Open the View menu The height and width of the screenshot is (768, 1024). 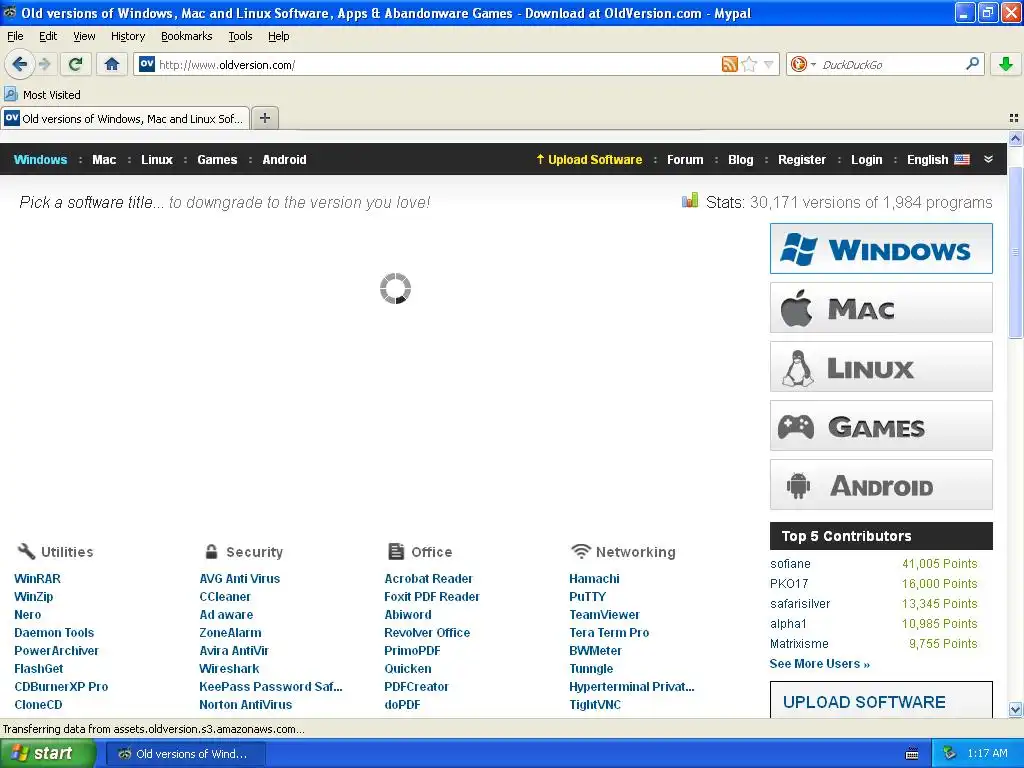[x=84, y=36]
